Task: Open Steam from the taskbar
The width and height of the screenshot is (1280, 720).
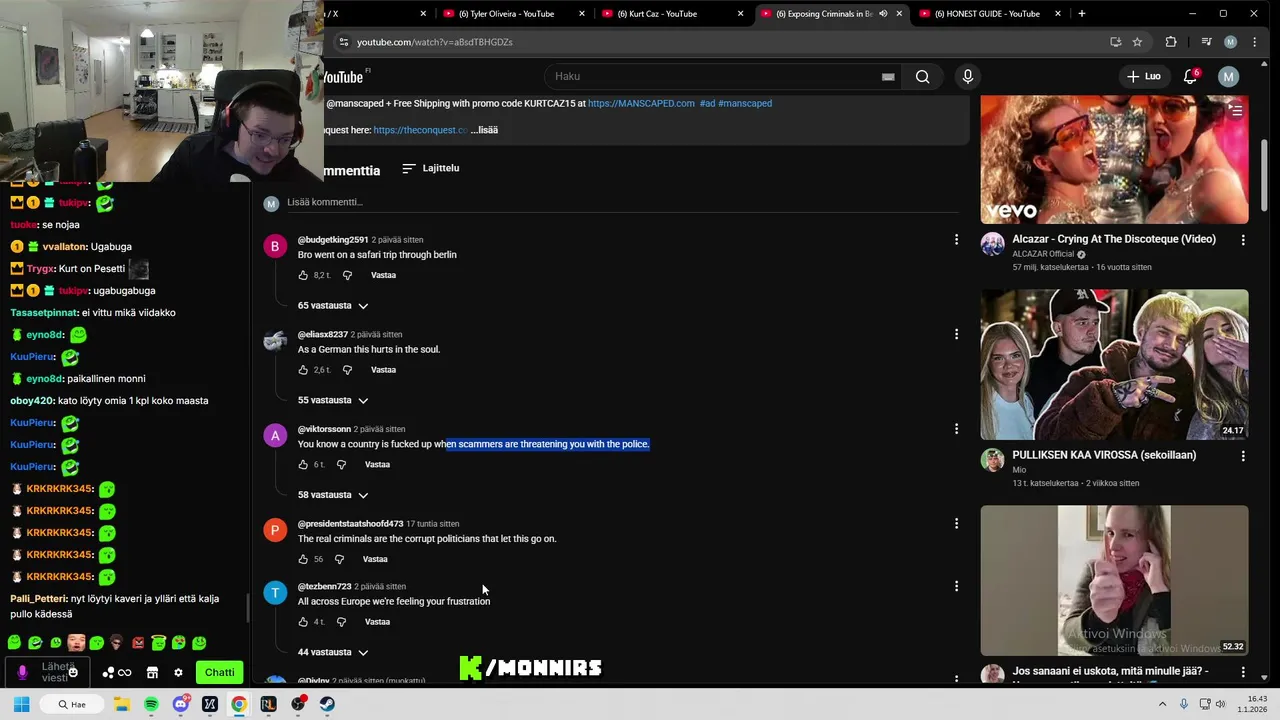Action: coord(327,704)
